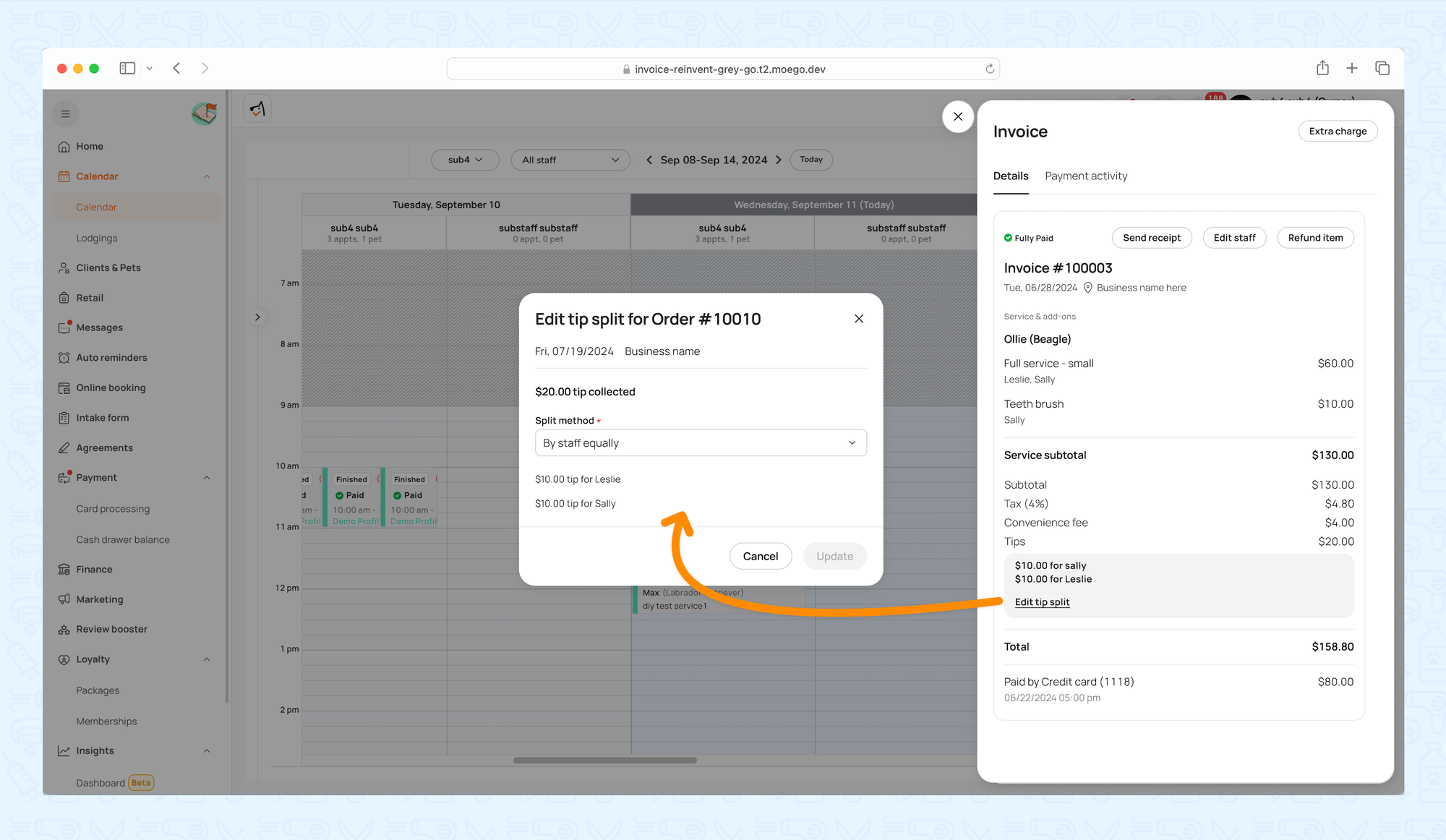Click the Marketing megaphone icon

[x=64, y=599]
